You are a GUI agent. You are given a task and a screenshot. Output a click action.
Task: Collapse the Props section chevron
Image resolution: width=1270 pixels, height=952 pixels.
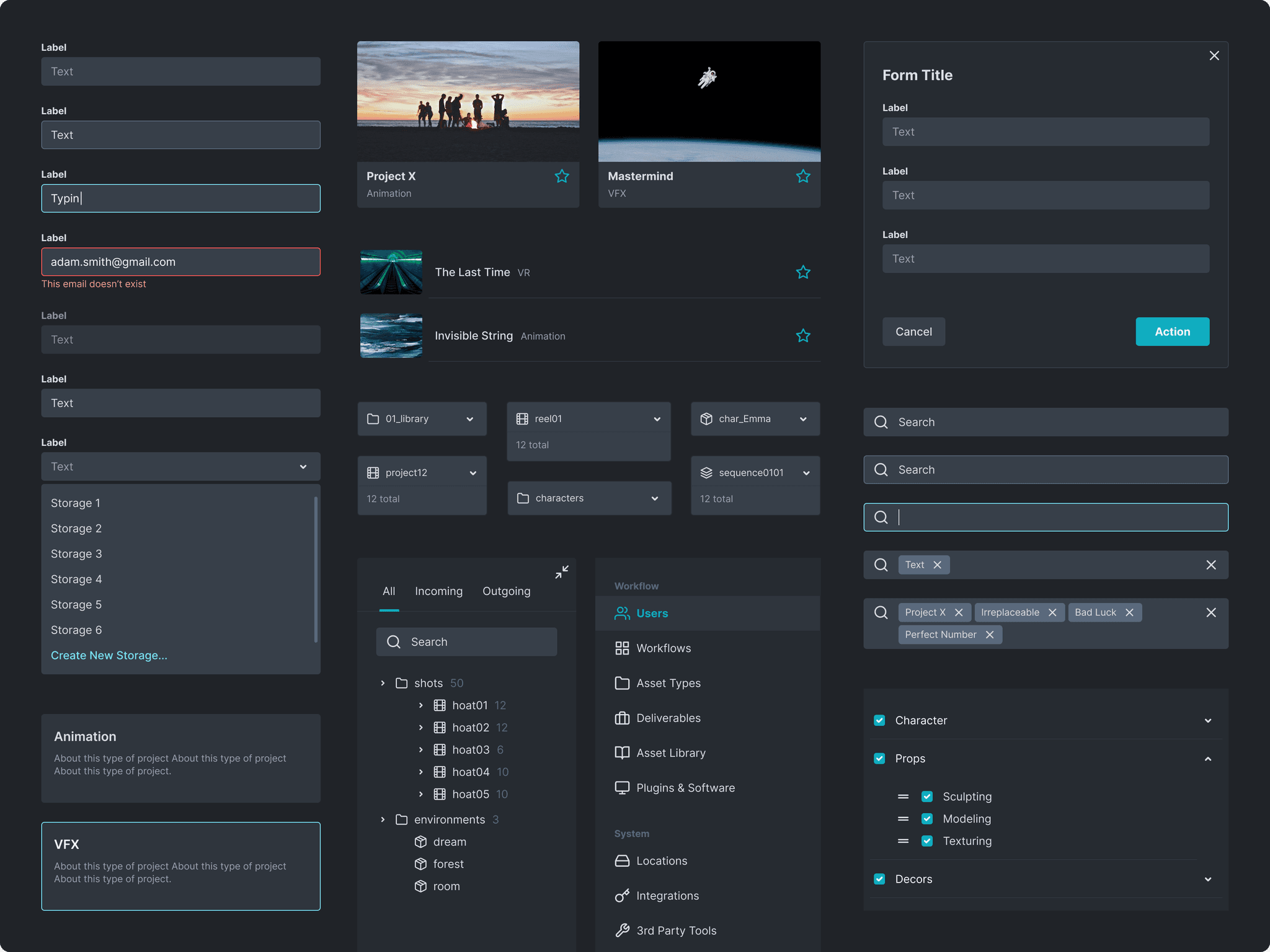(1208, 759)
